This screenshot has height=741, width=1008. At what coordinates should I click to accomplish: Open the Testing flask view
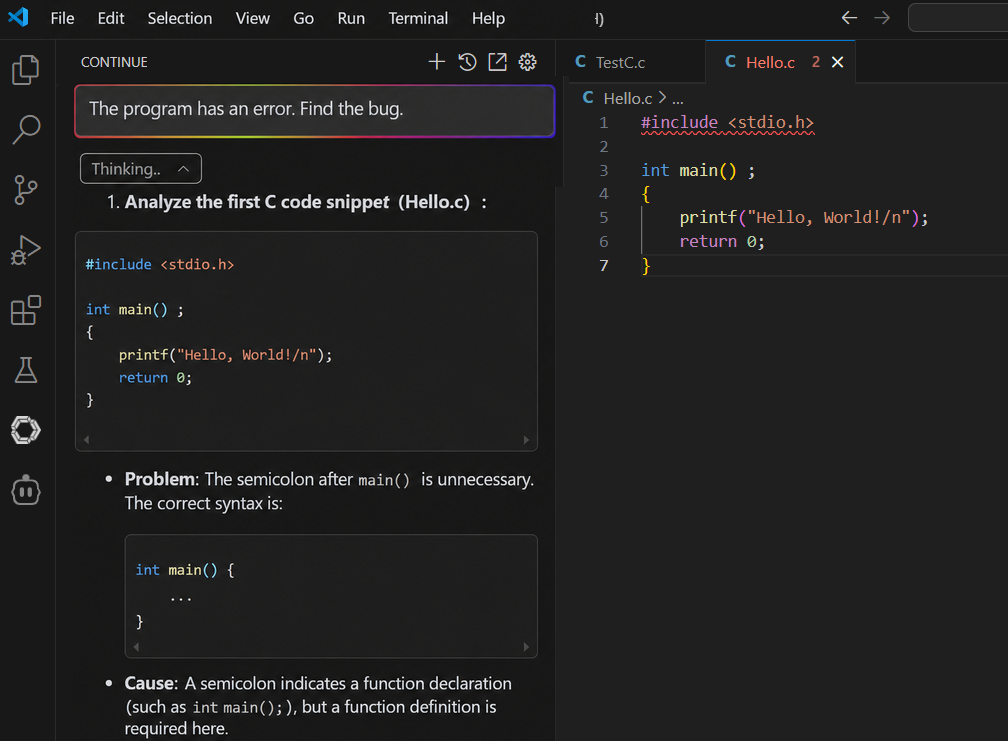tap(26, 370)
